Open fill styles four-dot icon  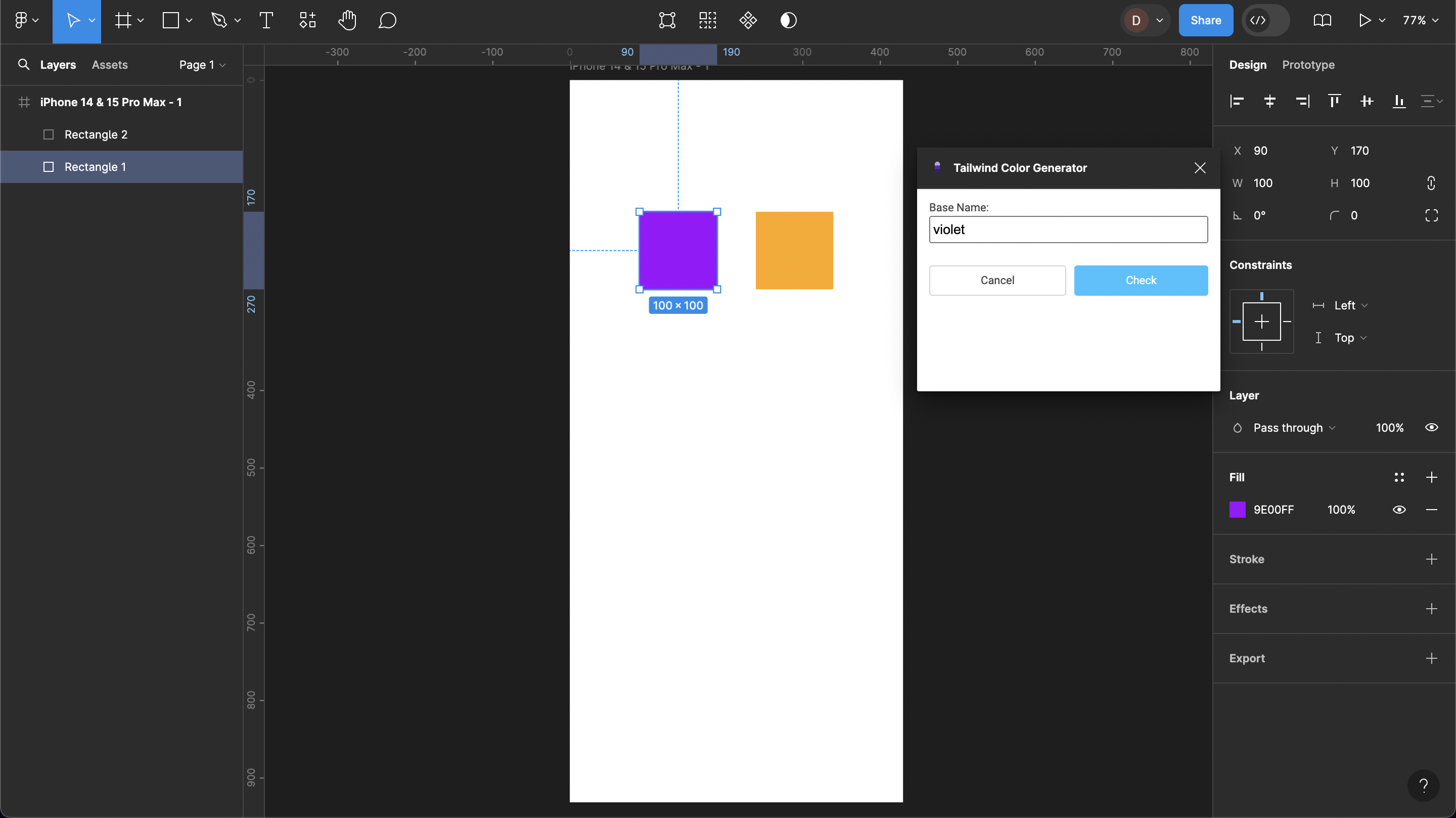1399,477
